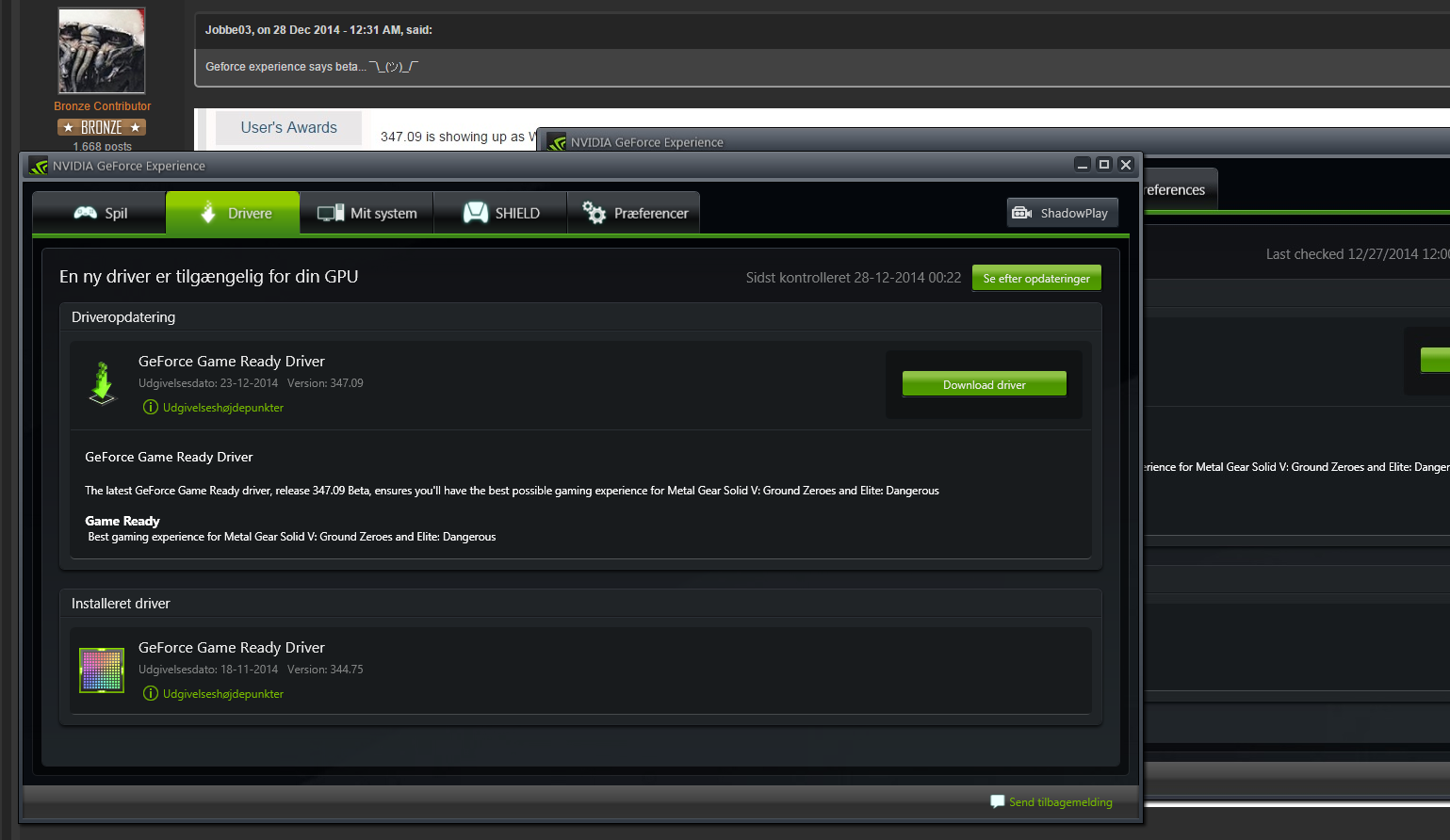Click the green download arrow driver icon
The width and height of the screenshot is (1450, 840).
(102, 383)
